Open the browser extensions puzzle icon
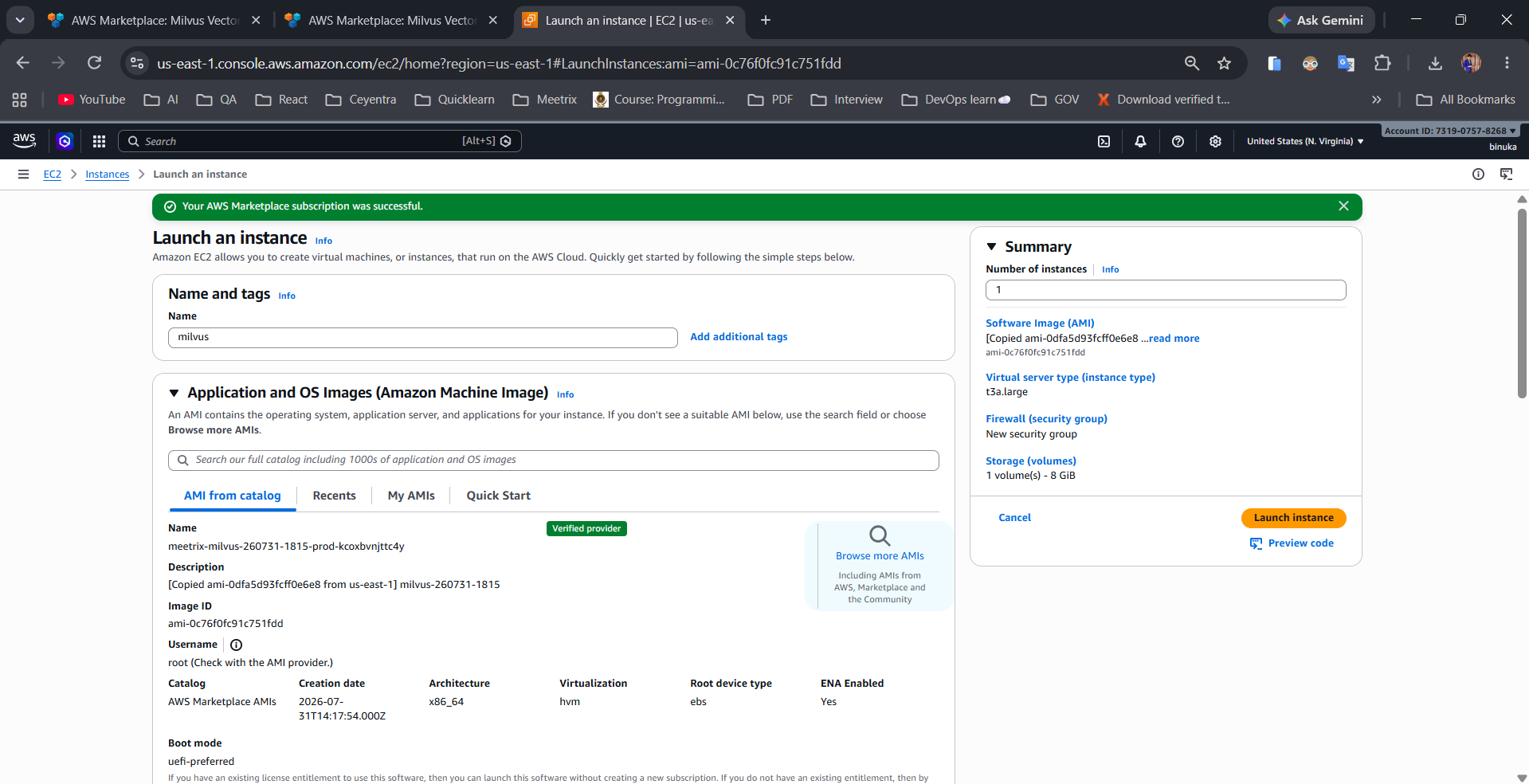Screen dimensions: 1529x784 [x=1382, y=63]
